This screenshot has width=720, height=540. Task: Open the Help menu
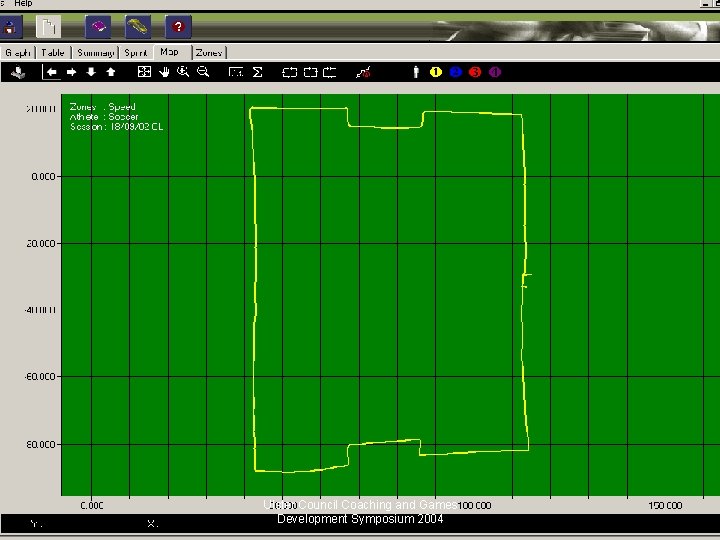[23, 3]
